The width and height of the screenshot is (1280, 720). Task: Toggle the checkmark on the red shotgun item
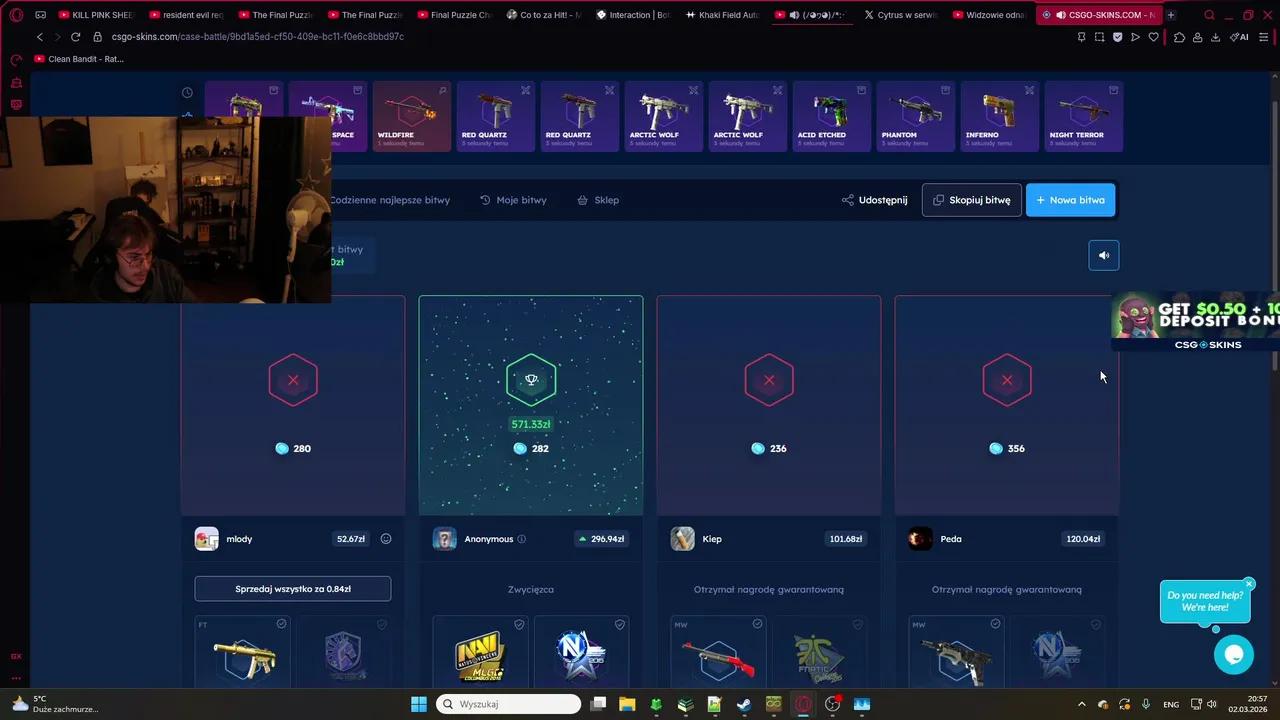pos(757,624)
